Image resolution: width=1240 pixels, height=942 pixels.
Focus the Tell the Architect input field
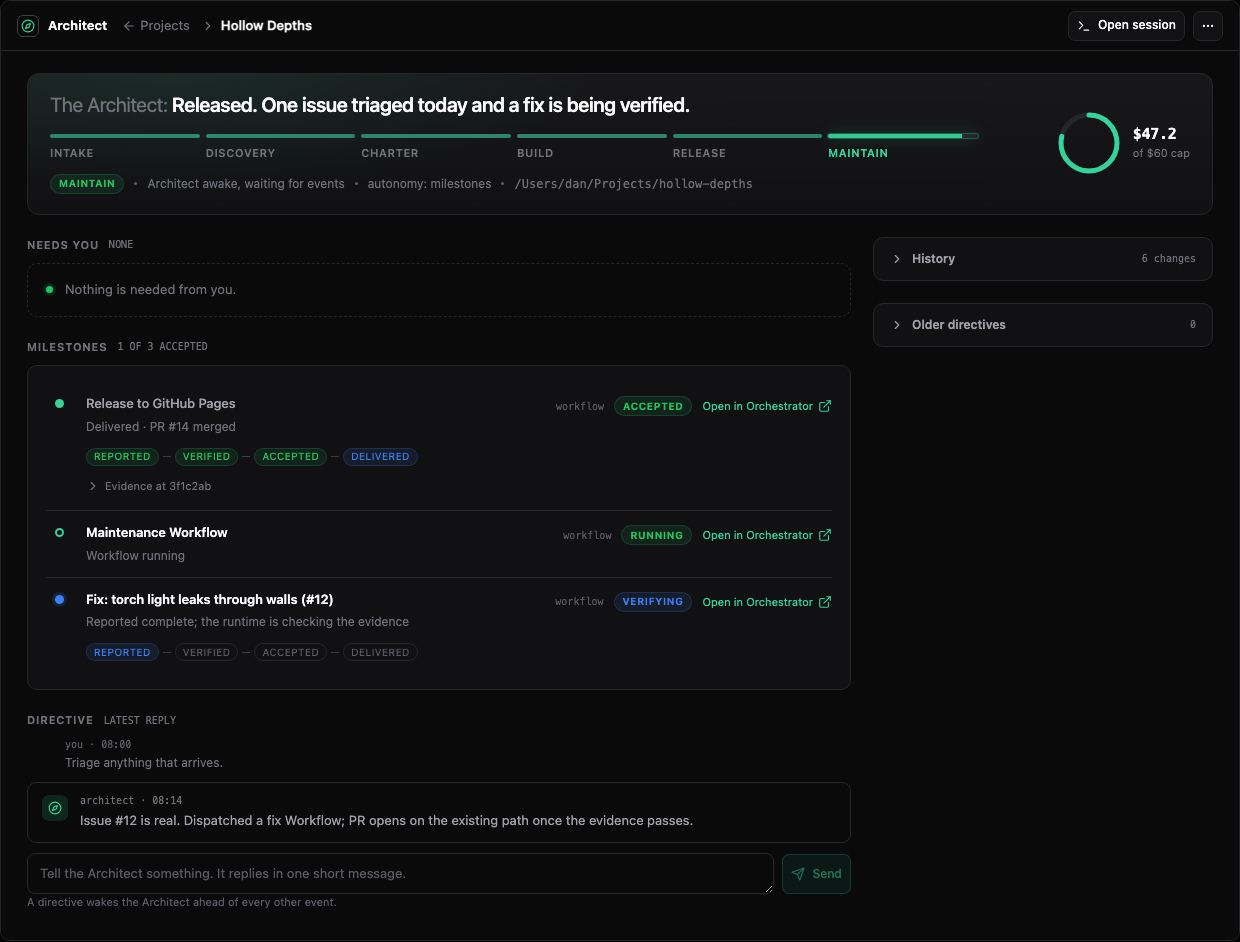400,874
